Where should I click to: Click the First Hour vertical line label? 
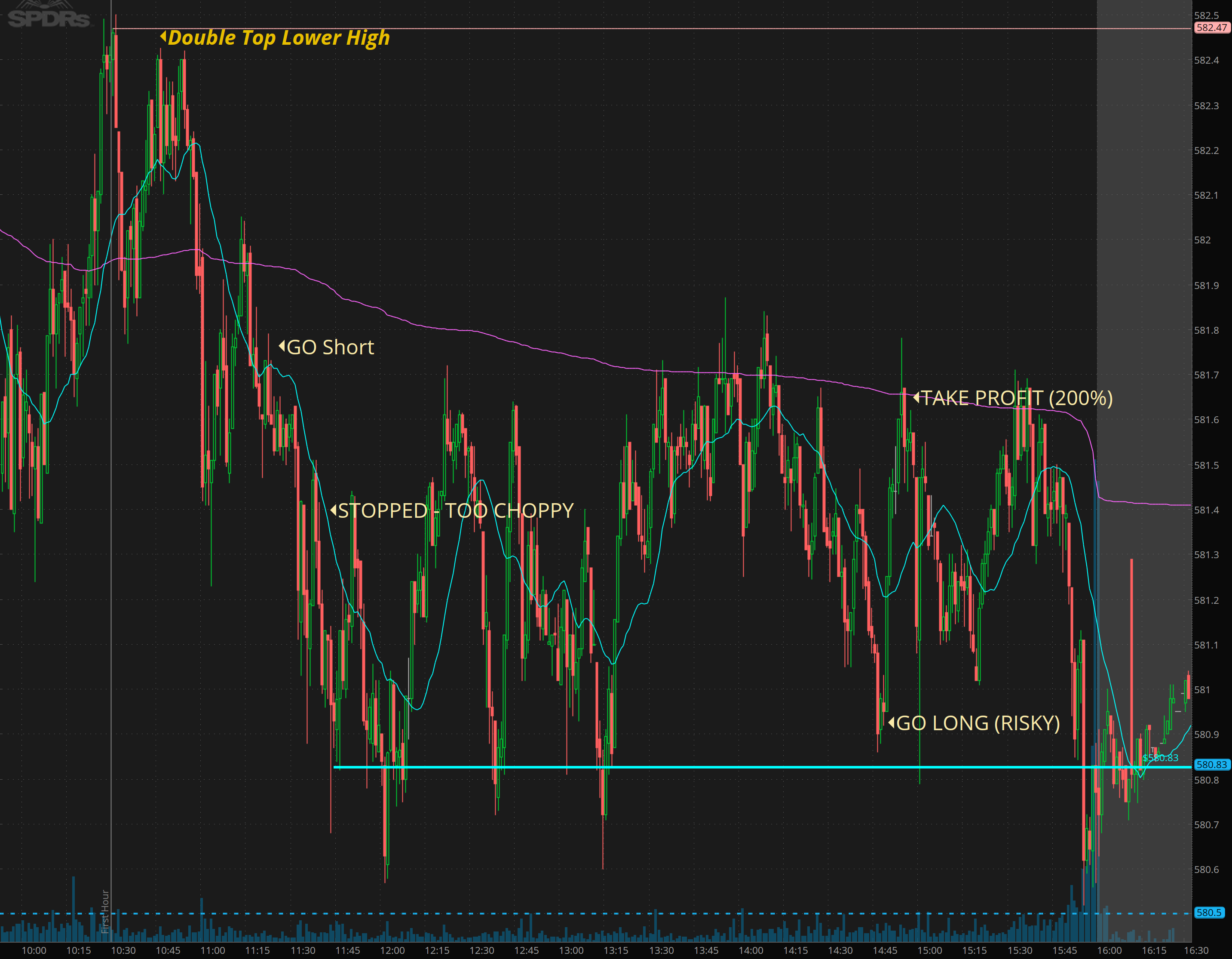(x=105, y=911)
